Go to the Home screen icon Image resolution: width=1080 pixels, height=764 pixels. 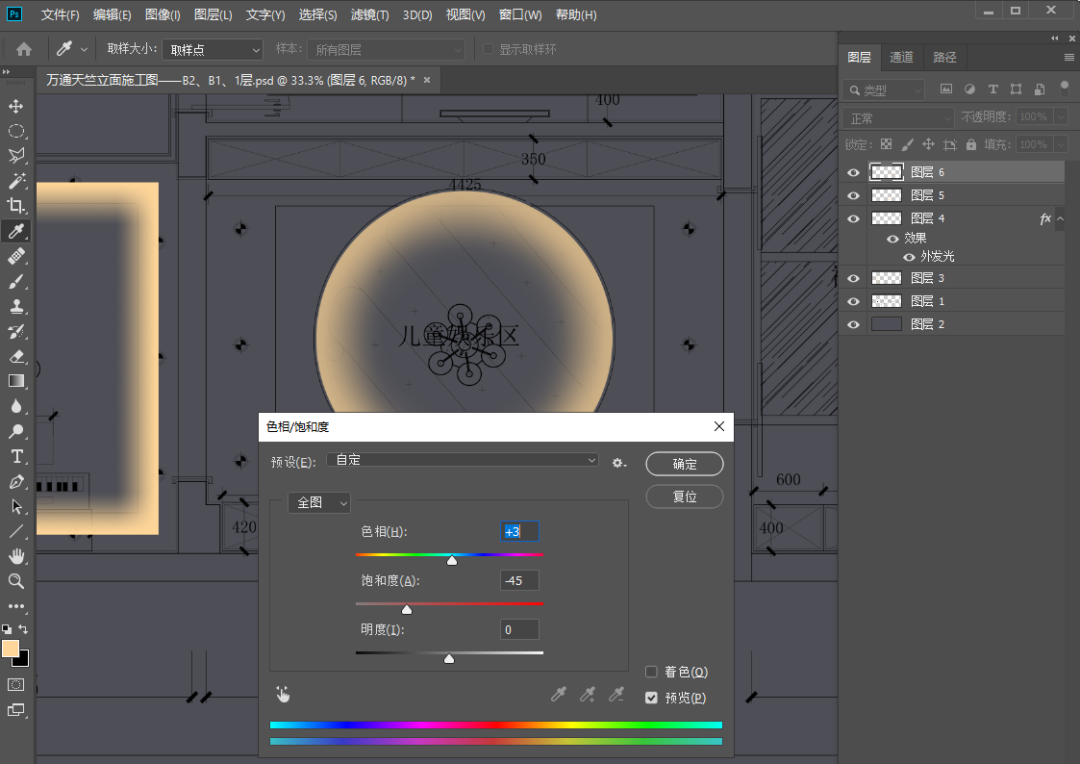23,49
